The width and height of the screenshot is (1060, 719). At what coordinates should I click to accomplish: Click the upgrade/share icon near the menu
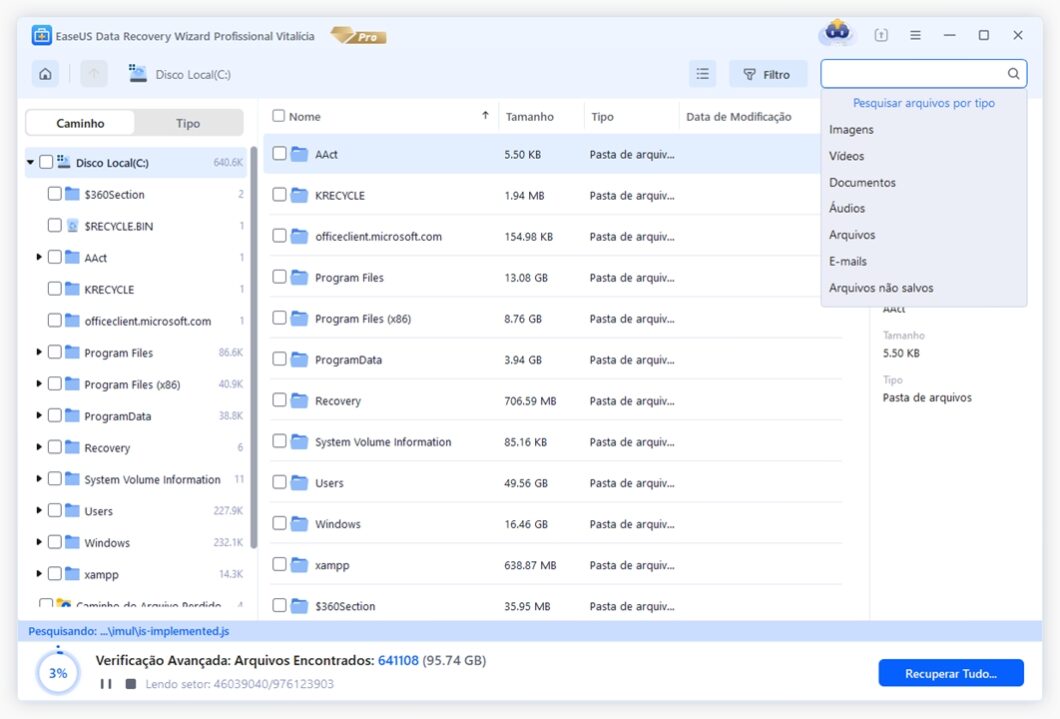(x=880, y=34)
